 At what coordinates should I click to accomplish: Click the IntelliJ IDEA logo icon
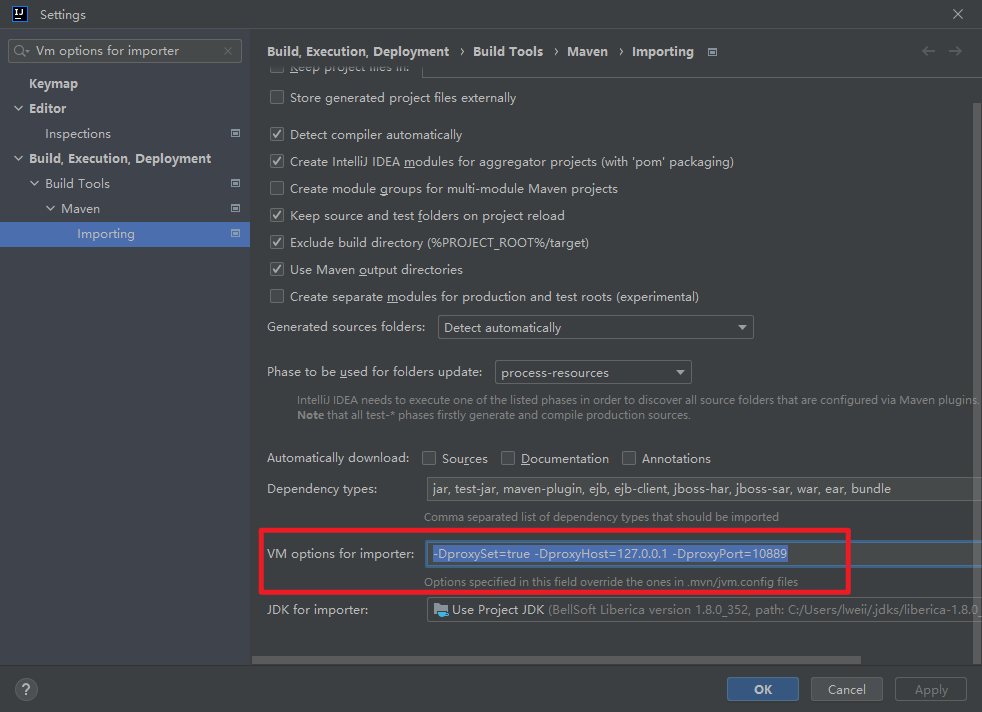(20, 14)
